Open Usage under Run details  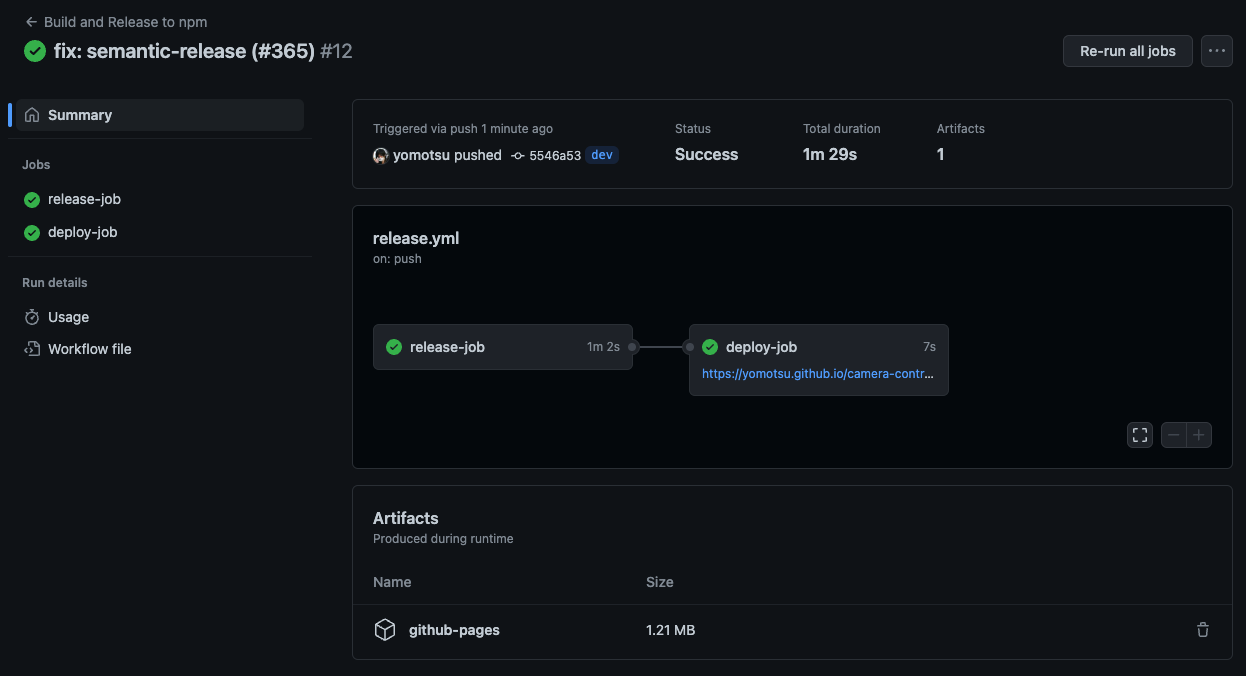pos(68,317)
